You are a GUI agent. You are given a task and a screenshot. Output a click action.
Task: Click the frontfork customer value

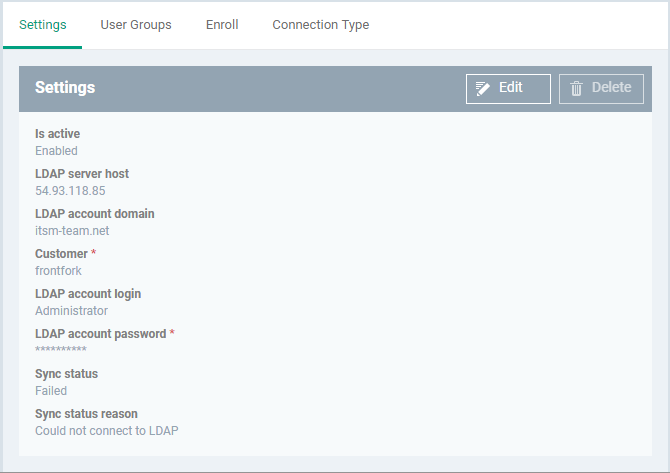58,271
